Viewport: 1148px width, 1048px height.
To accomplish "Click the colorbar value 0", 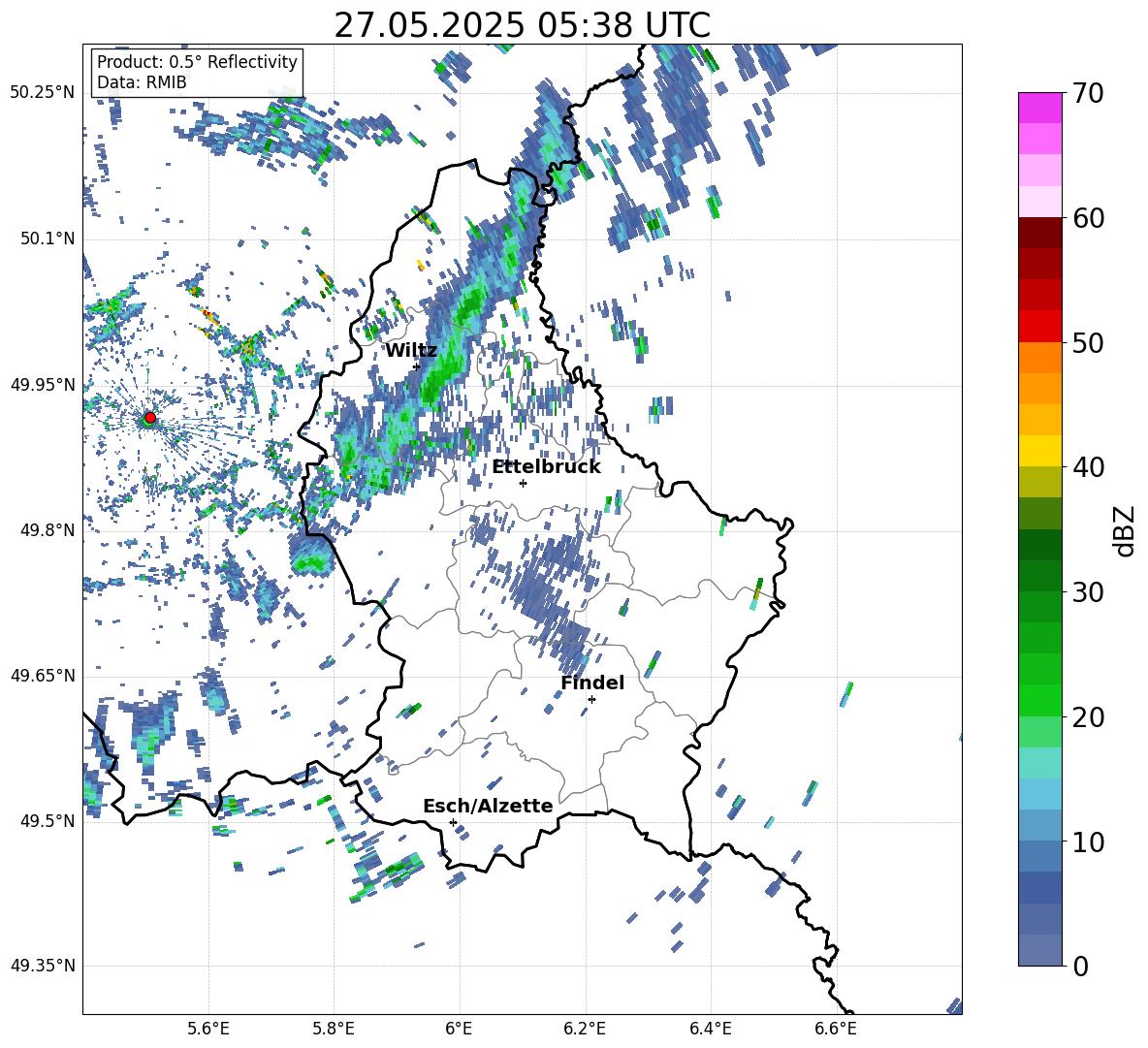I will [1081, 966].
